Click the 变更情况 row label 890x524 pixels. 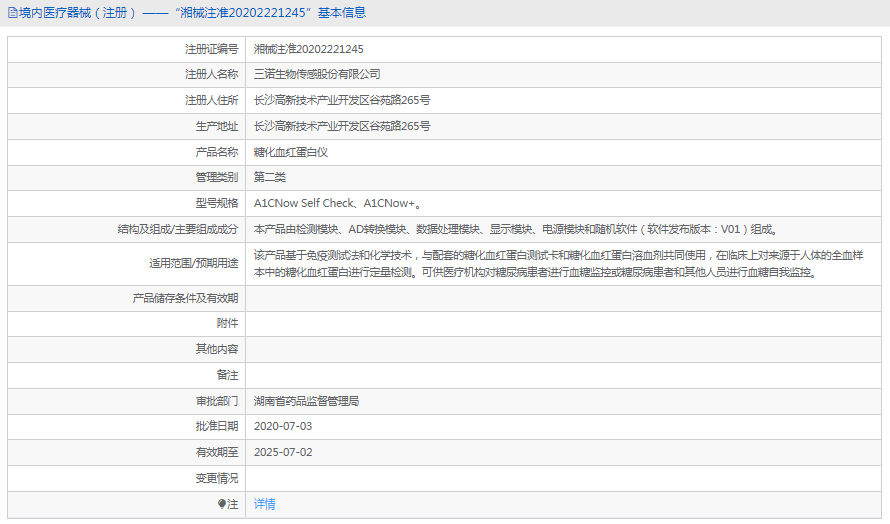(x=217, y=479)
